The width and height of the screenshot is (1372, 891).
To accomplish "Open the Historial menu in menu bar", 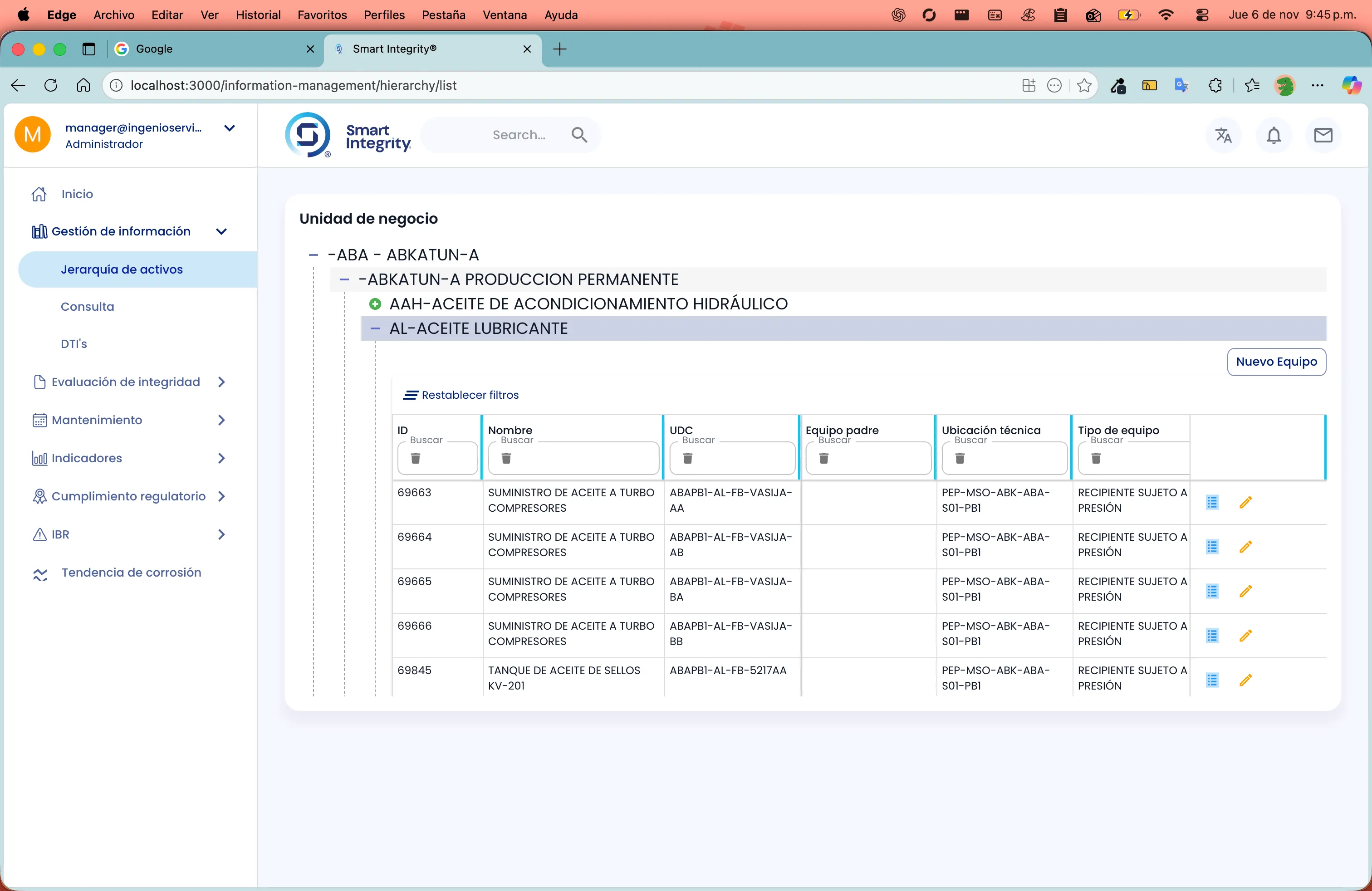I will [x=258, y=15].
